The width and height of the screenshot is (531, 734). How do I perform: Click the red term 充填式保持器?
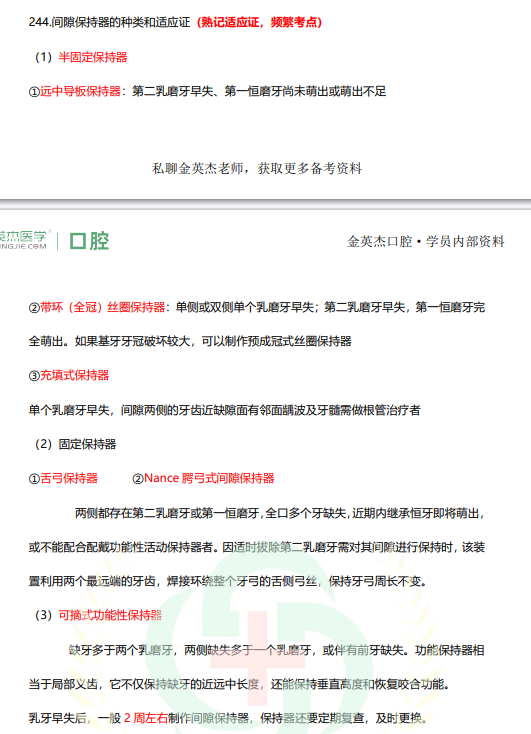[x=74, y=375]
